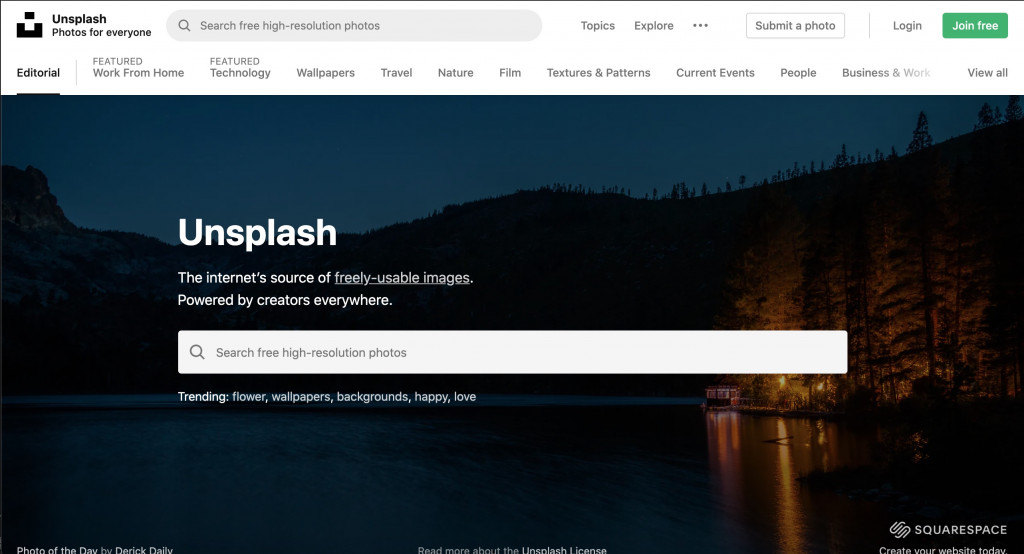Click trending term flower
The width and height of the screenshot is (1024, 554).
[249, 397]
